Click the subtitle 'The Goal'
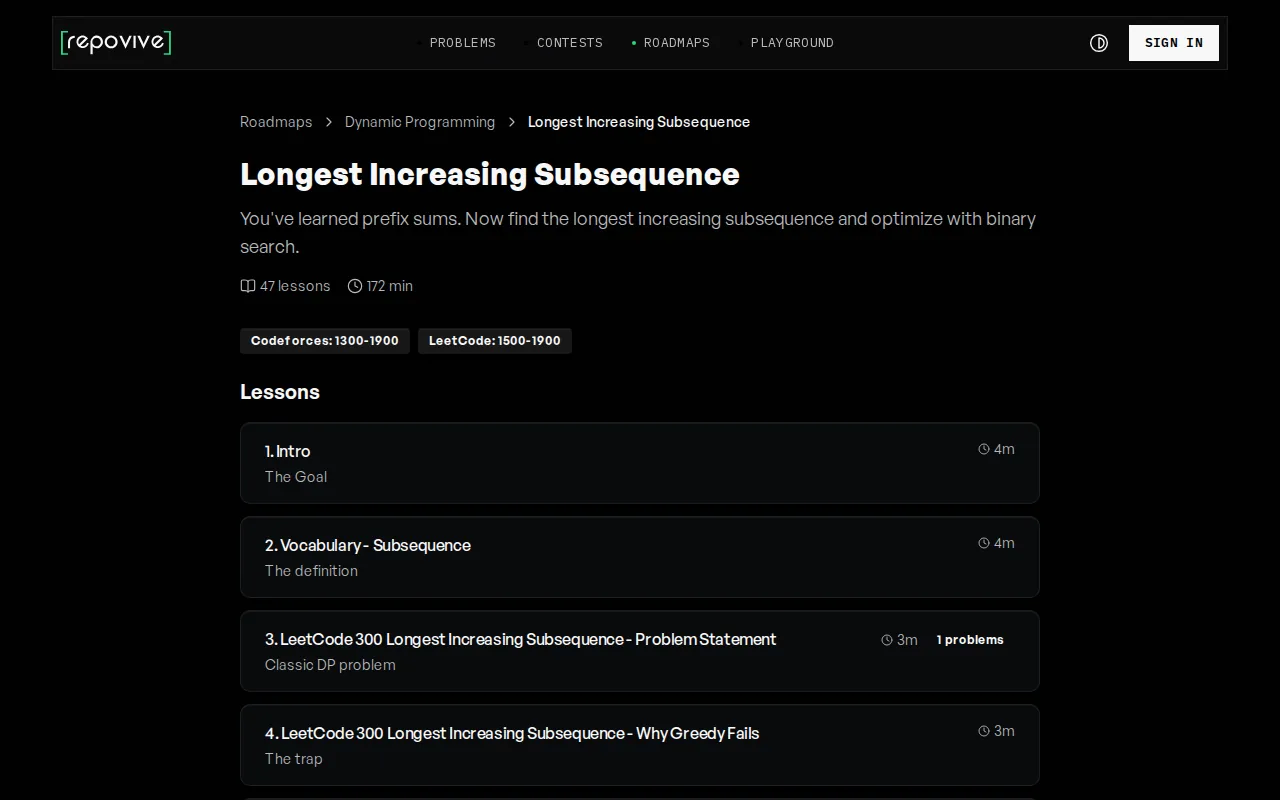This screenshot has height=800, width=1280. tap(296, 477)
